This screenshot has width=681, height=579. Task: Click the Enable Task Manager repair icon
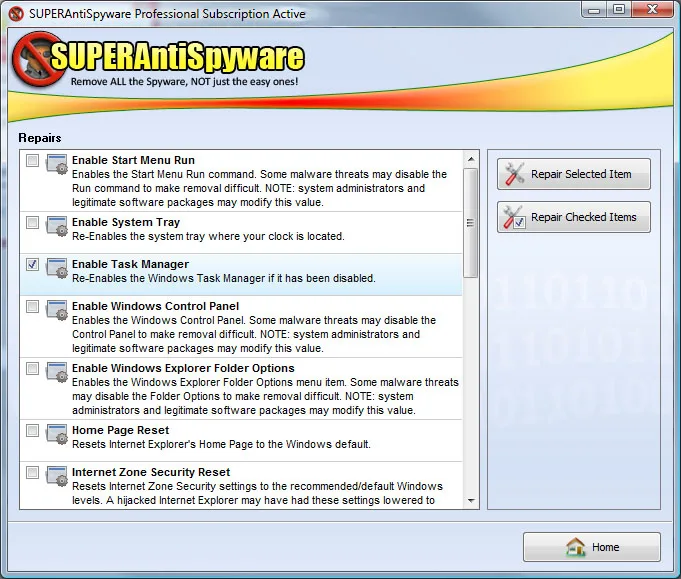coord(56,268)
